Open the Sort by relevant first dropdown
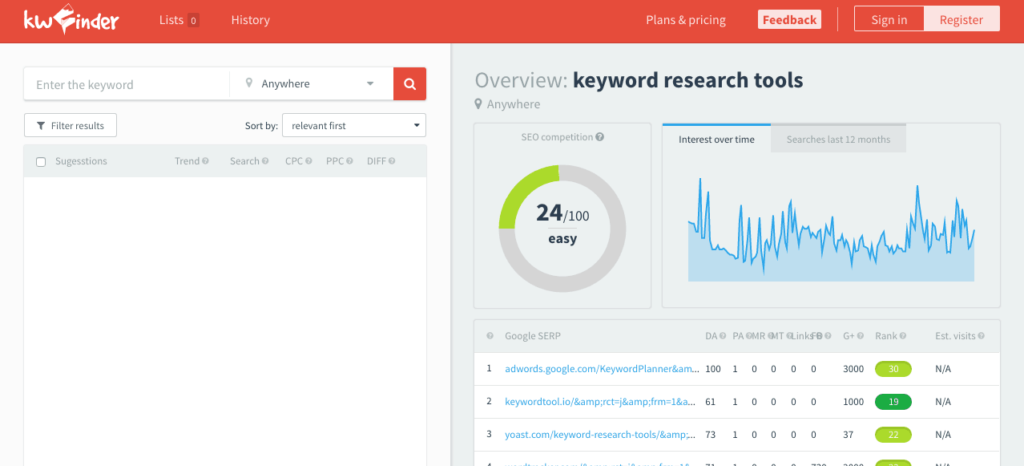 (x=354, y=125)
